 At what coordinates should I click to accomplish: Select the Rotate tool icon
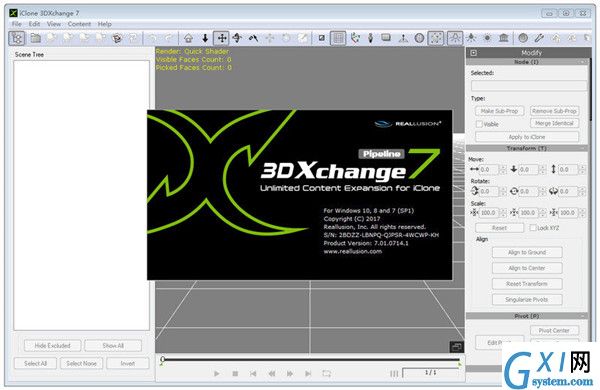coord(238,38)
